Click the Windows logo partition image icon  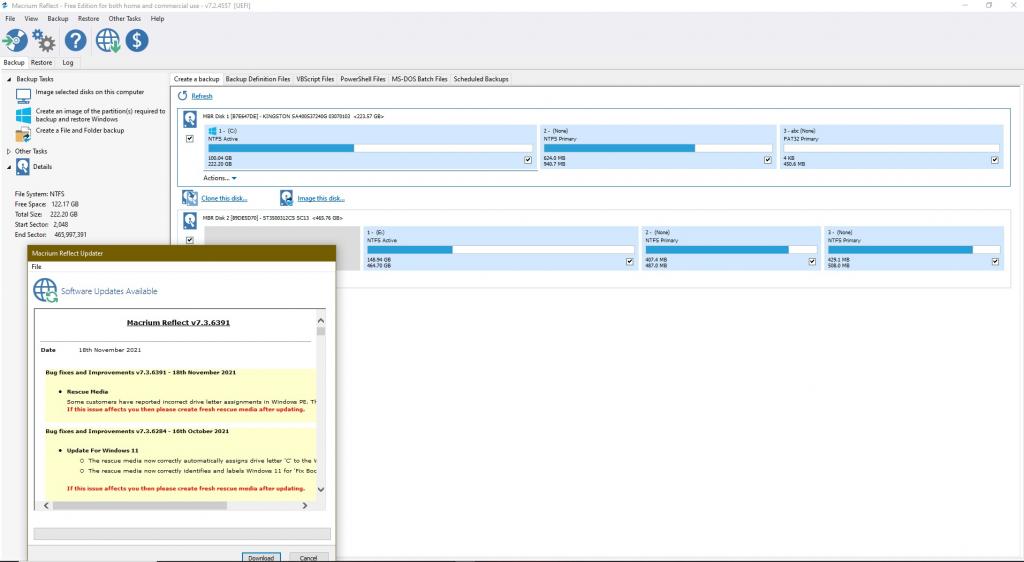(23, 116)
